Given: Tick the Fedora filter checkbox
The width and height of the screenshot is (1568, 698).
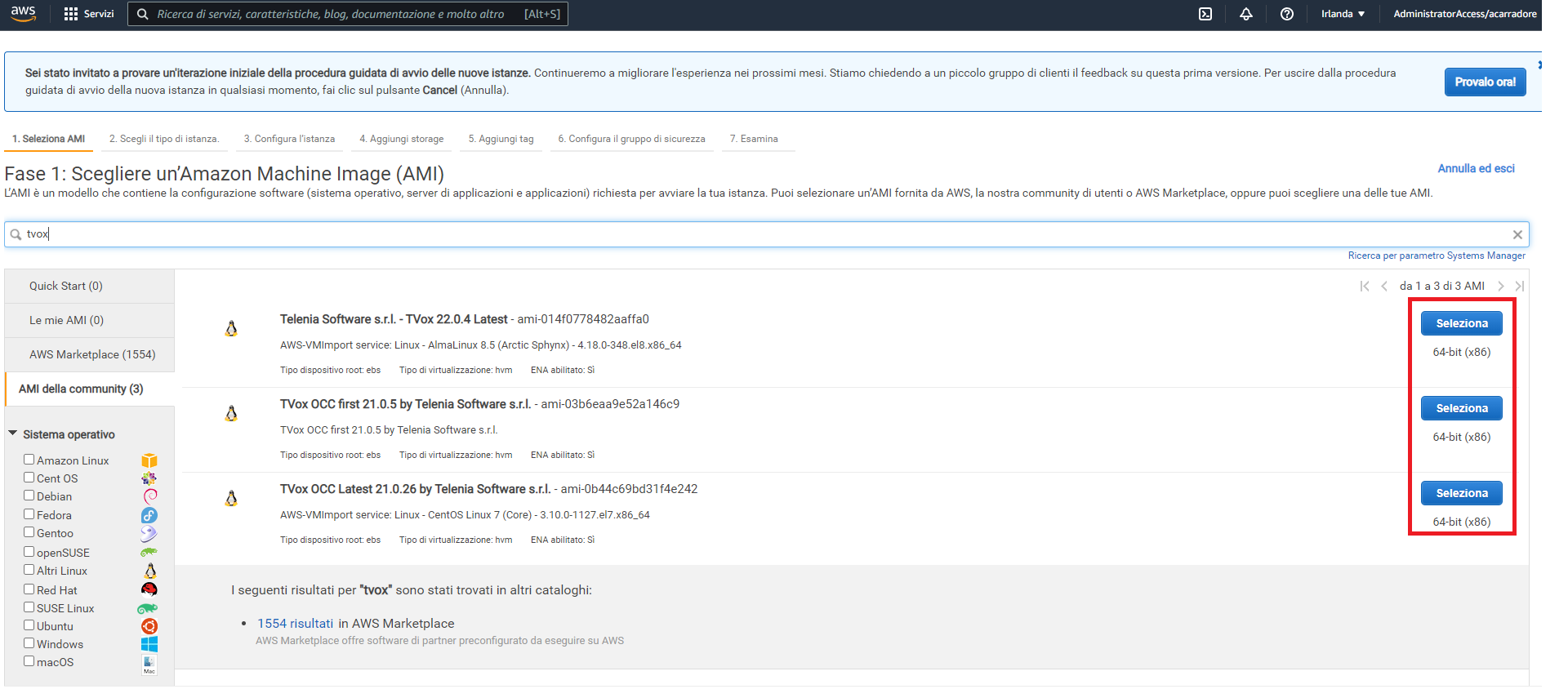Looking at the screenshot, I should coord(29,514).
